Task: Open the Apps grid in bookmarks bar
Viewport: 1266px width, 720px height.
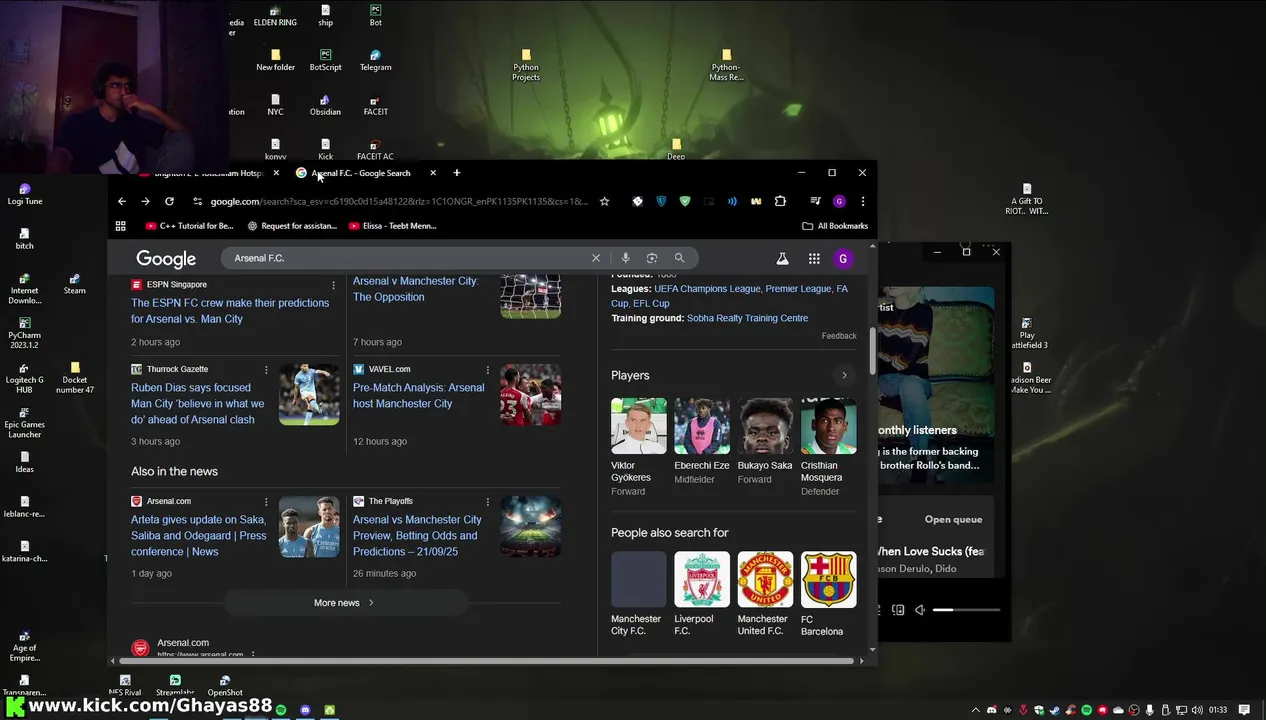Action: [x=121, y=226]
